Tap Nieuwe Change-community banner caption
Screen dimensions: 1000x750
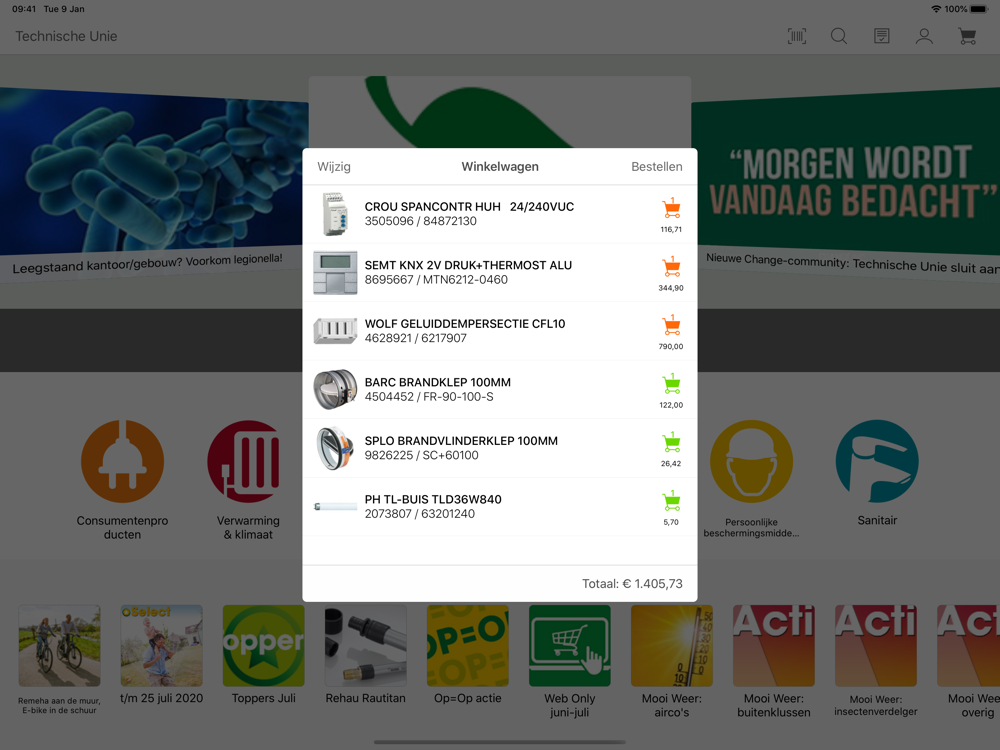[x=853, y=263]
